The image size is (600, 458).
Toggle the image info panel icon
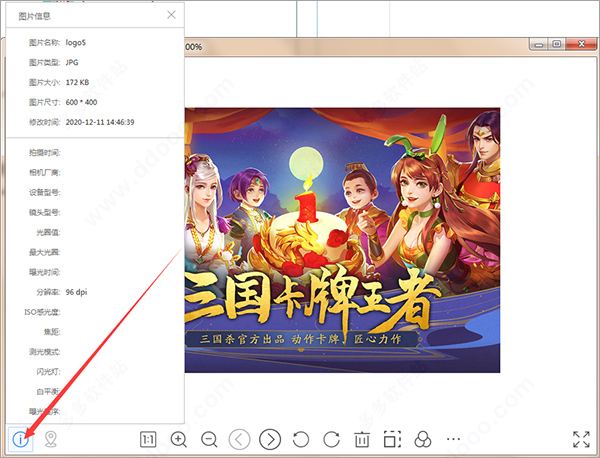(21, 439)
